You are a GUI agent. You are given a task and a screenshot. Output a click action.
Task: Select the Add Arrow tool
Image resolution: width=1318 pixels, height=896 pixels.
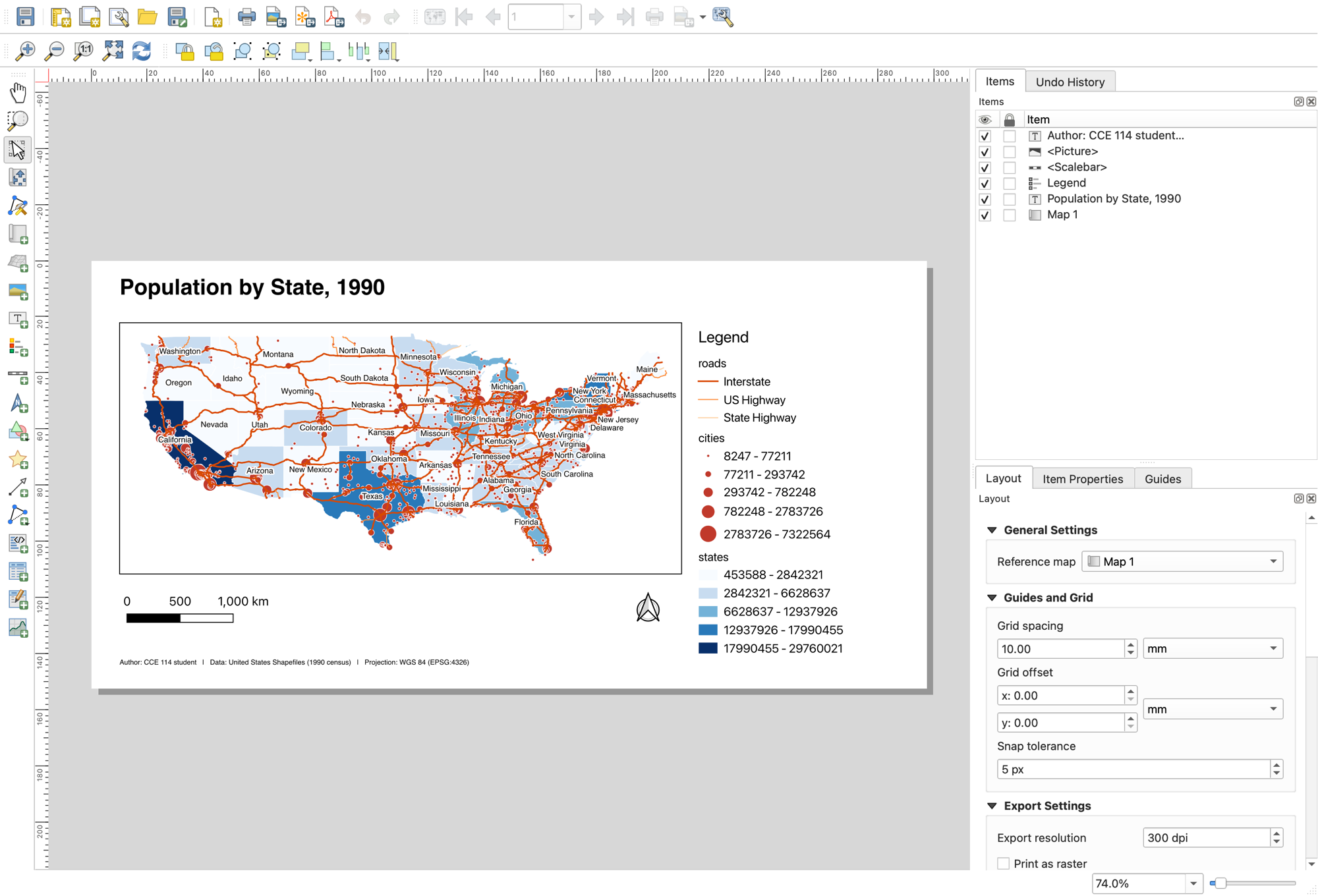coord(18,488)
